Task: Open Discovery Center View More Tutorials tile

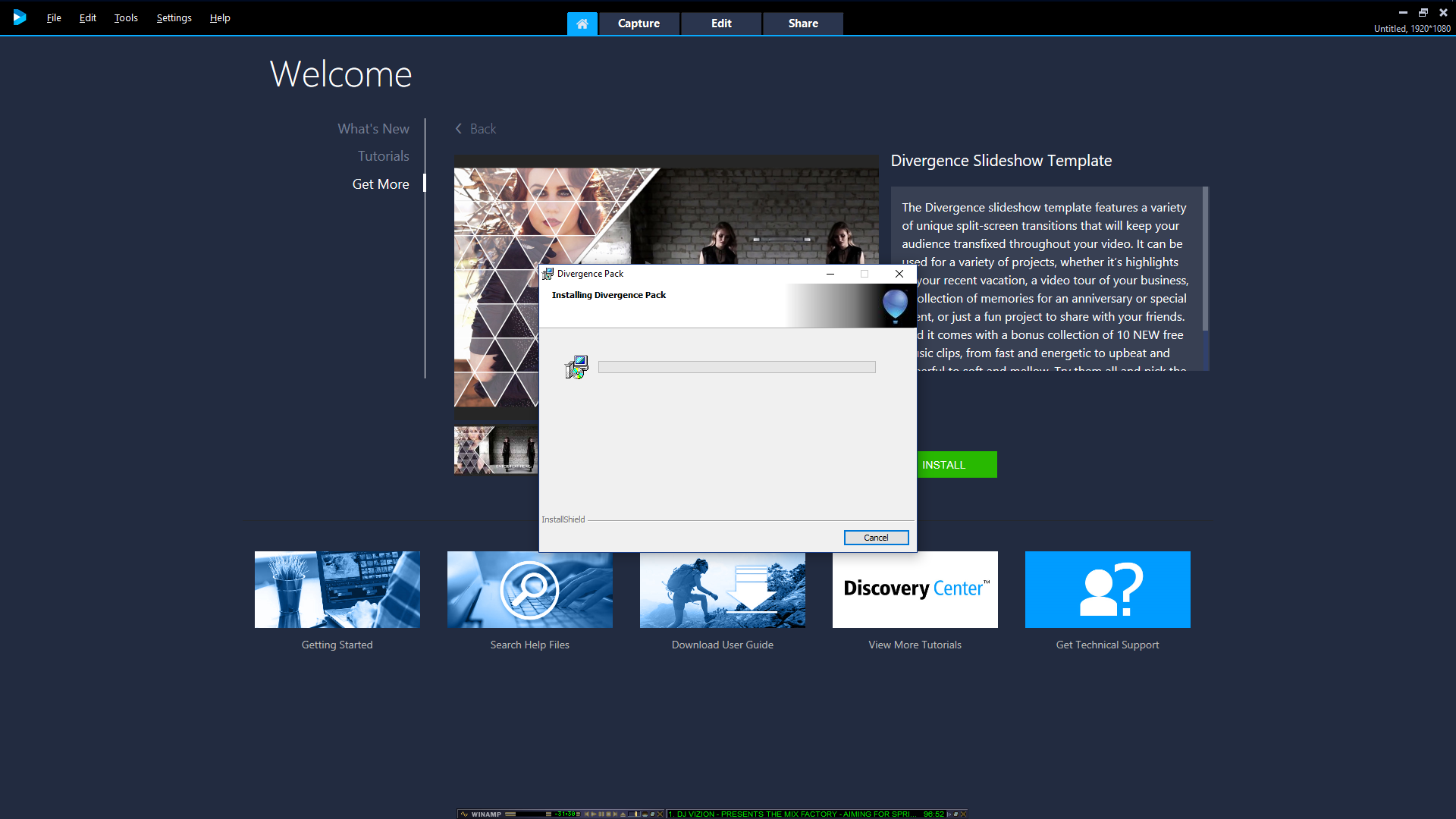Action: (915, 589)
